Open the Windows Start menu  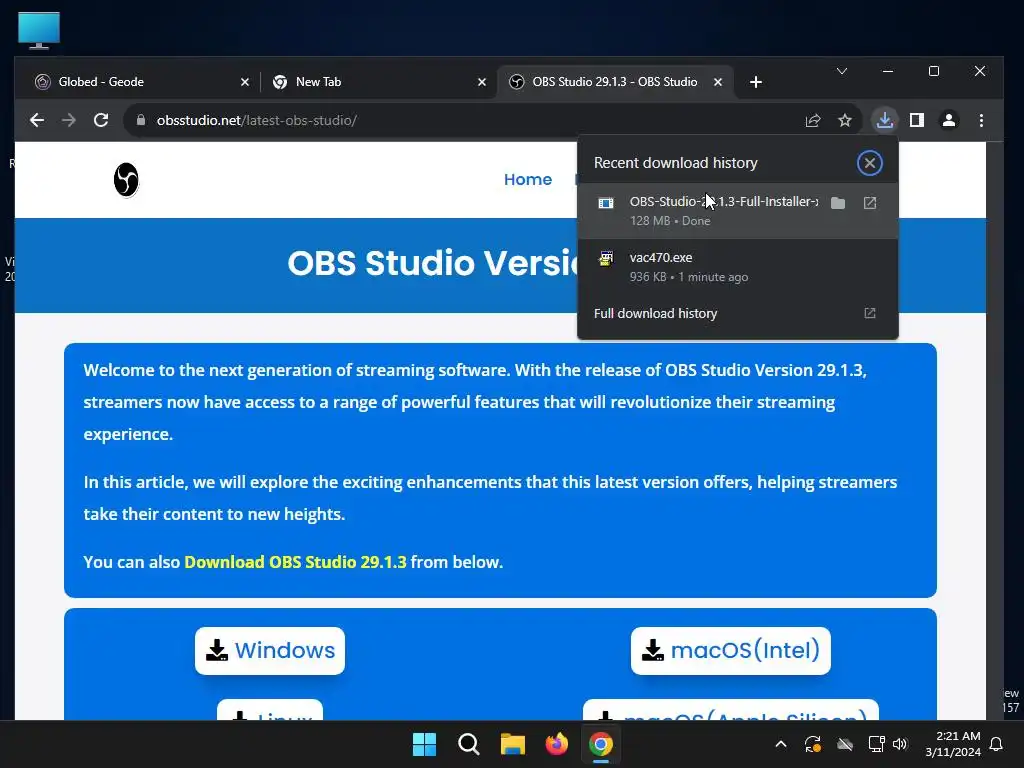(424, 744)
